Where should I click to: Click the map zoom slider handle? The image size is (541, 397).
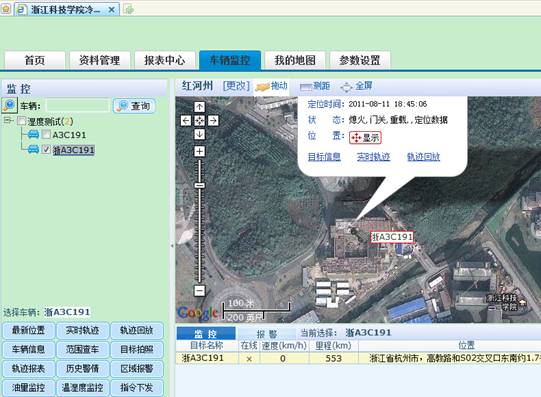tap(199, 186)
